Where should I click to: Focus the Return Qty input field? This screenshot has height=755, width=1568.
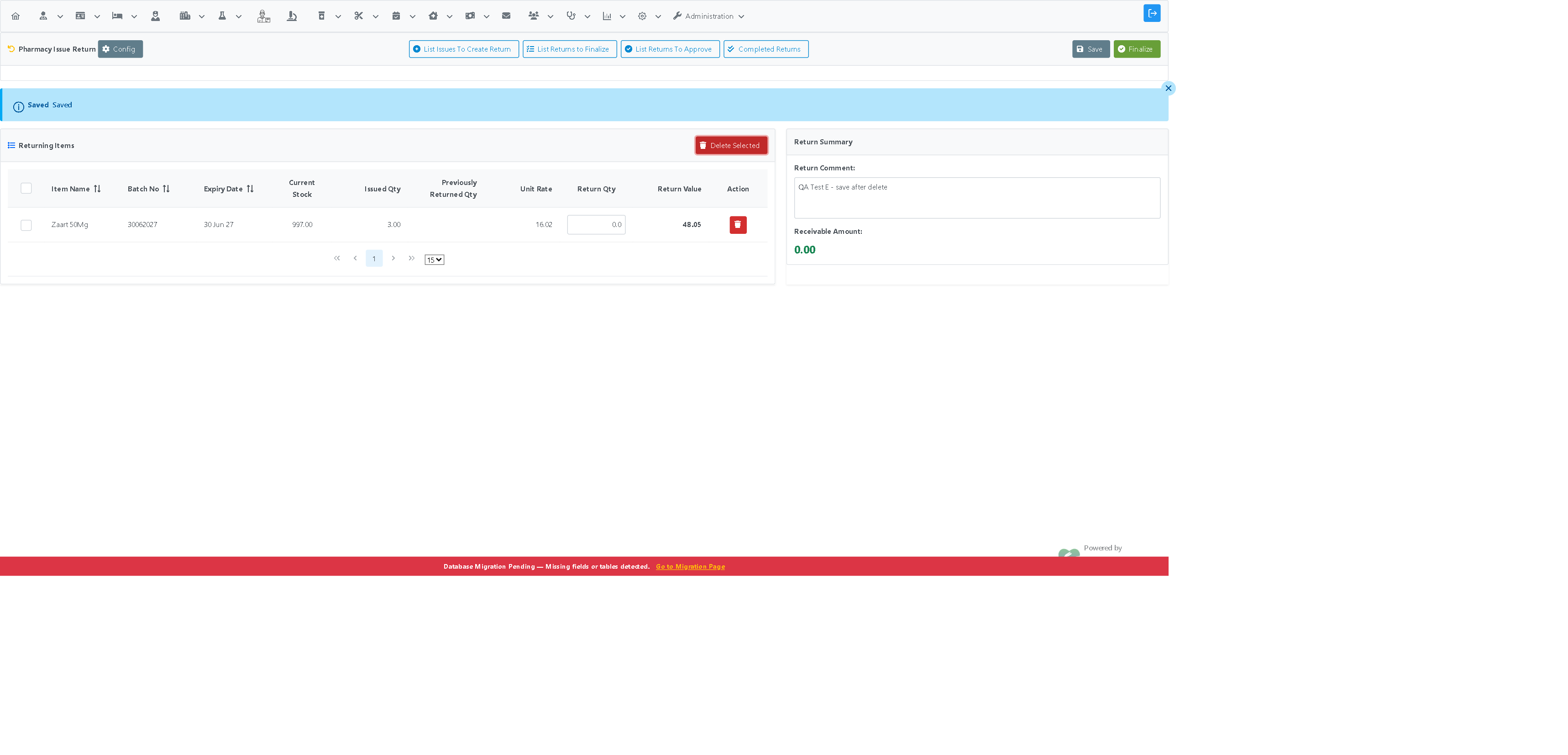pyautogui.click(x=596, y=225)
